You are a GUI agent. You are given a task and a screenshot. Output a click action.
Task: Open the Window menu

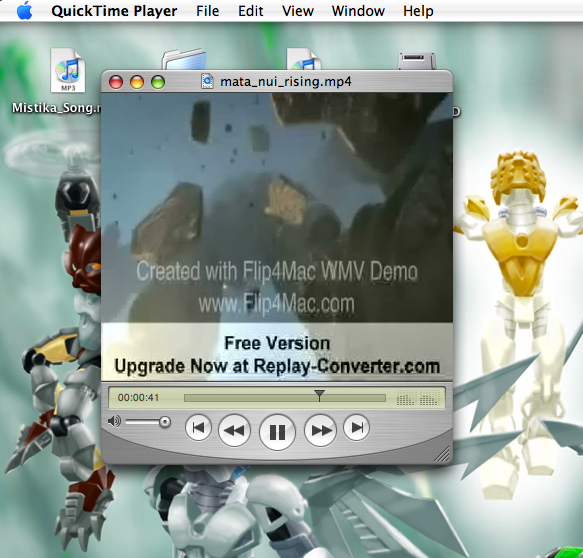coord(358,11)
